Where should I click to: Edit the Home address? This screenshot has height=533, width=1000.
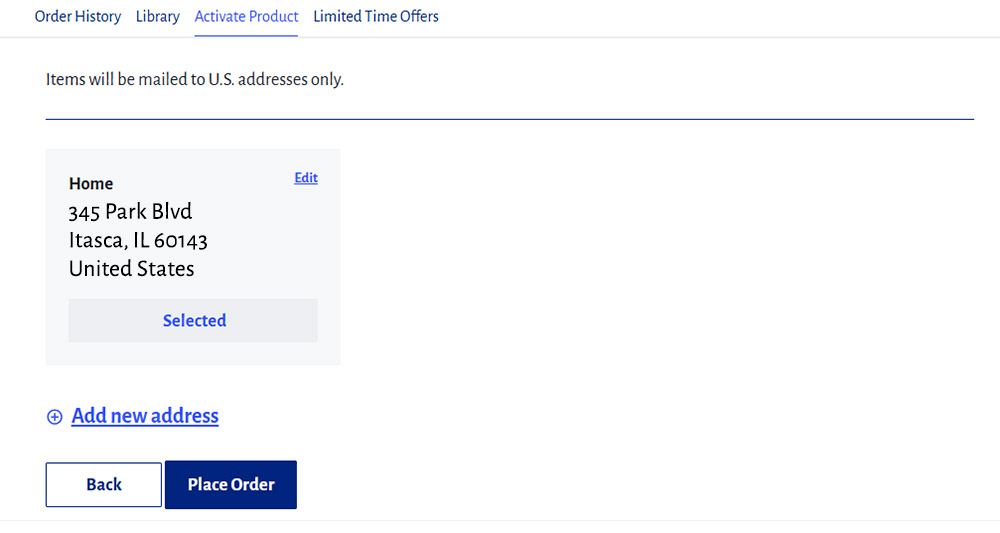pyautogui.click(x=306, y=178)
